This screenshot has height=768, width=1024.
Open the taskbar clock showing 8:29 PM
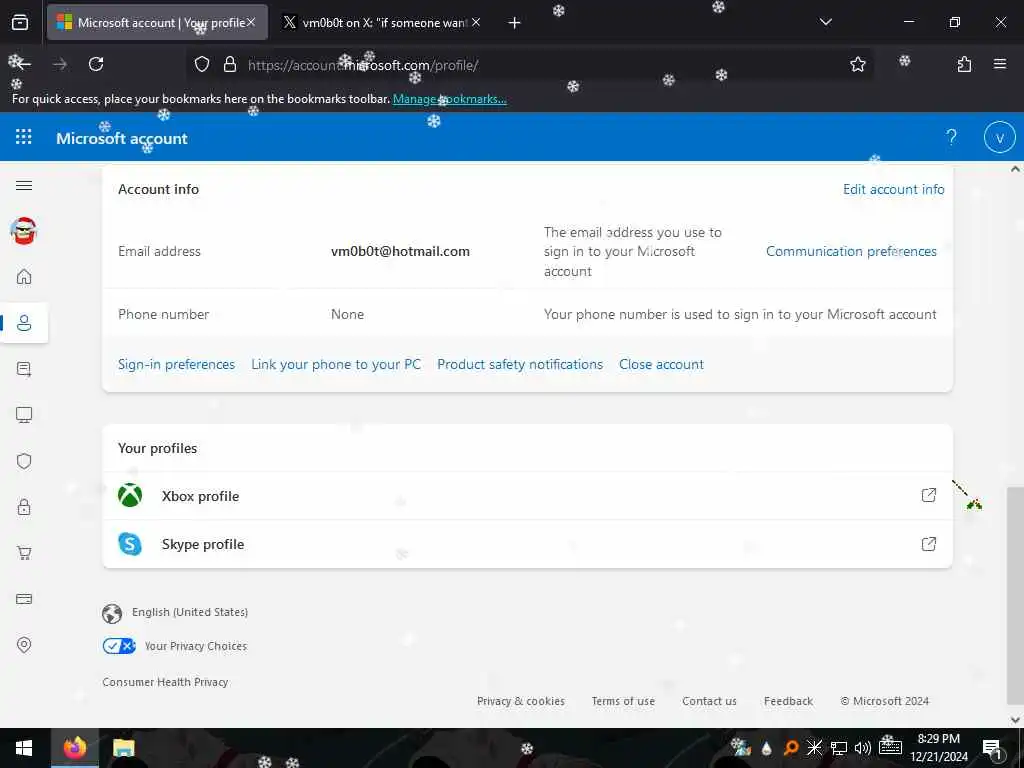coord(939,748)
